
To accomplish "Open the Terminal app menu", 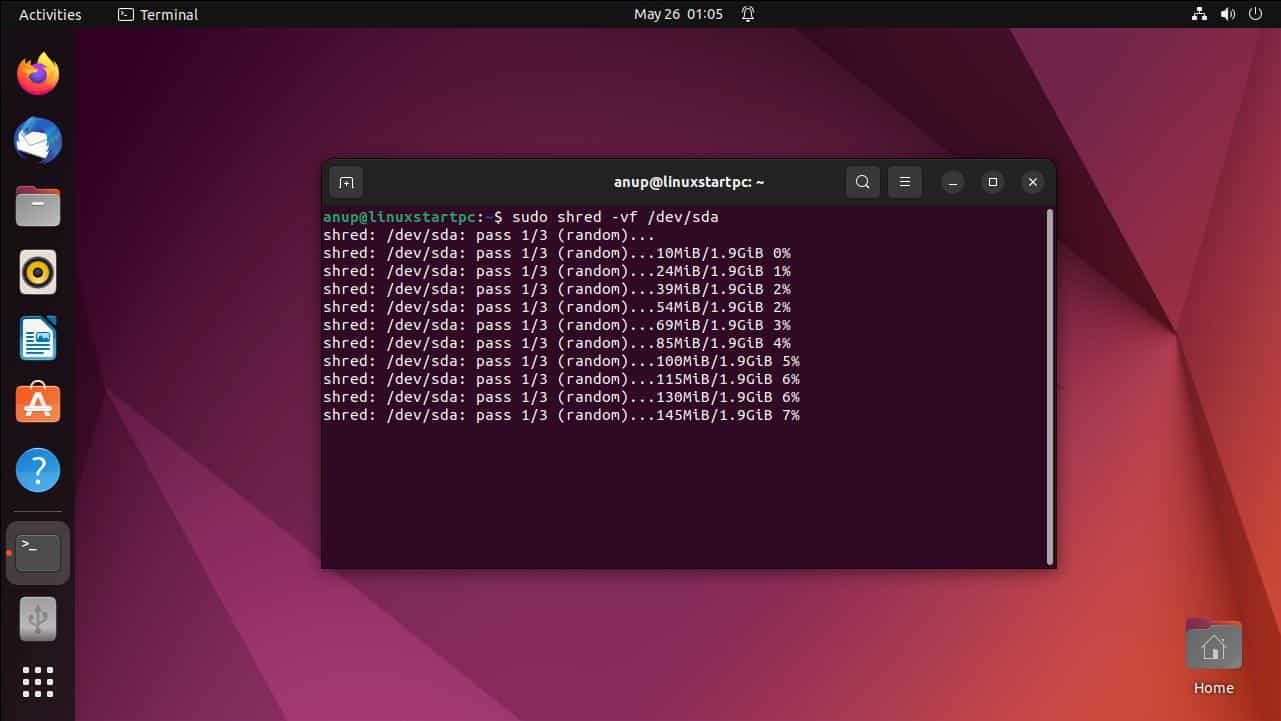I will pos(156,14).
